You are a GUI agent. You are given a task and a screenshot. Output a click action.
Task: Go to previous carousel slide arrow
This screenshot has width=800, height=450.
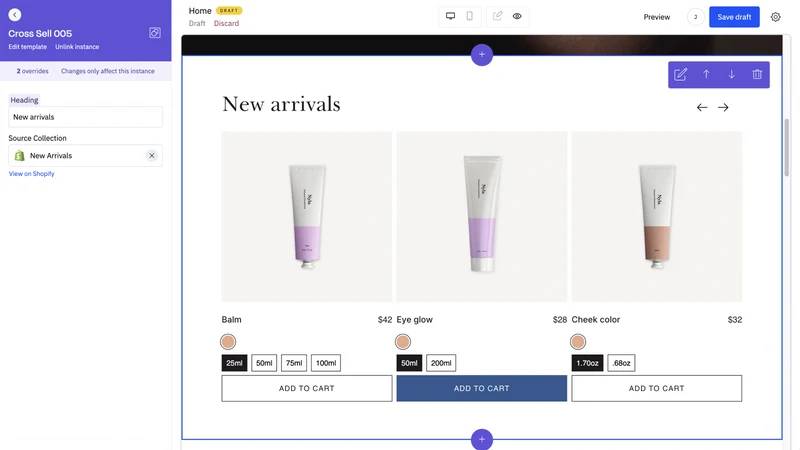coord(702,107)
